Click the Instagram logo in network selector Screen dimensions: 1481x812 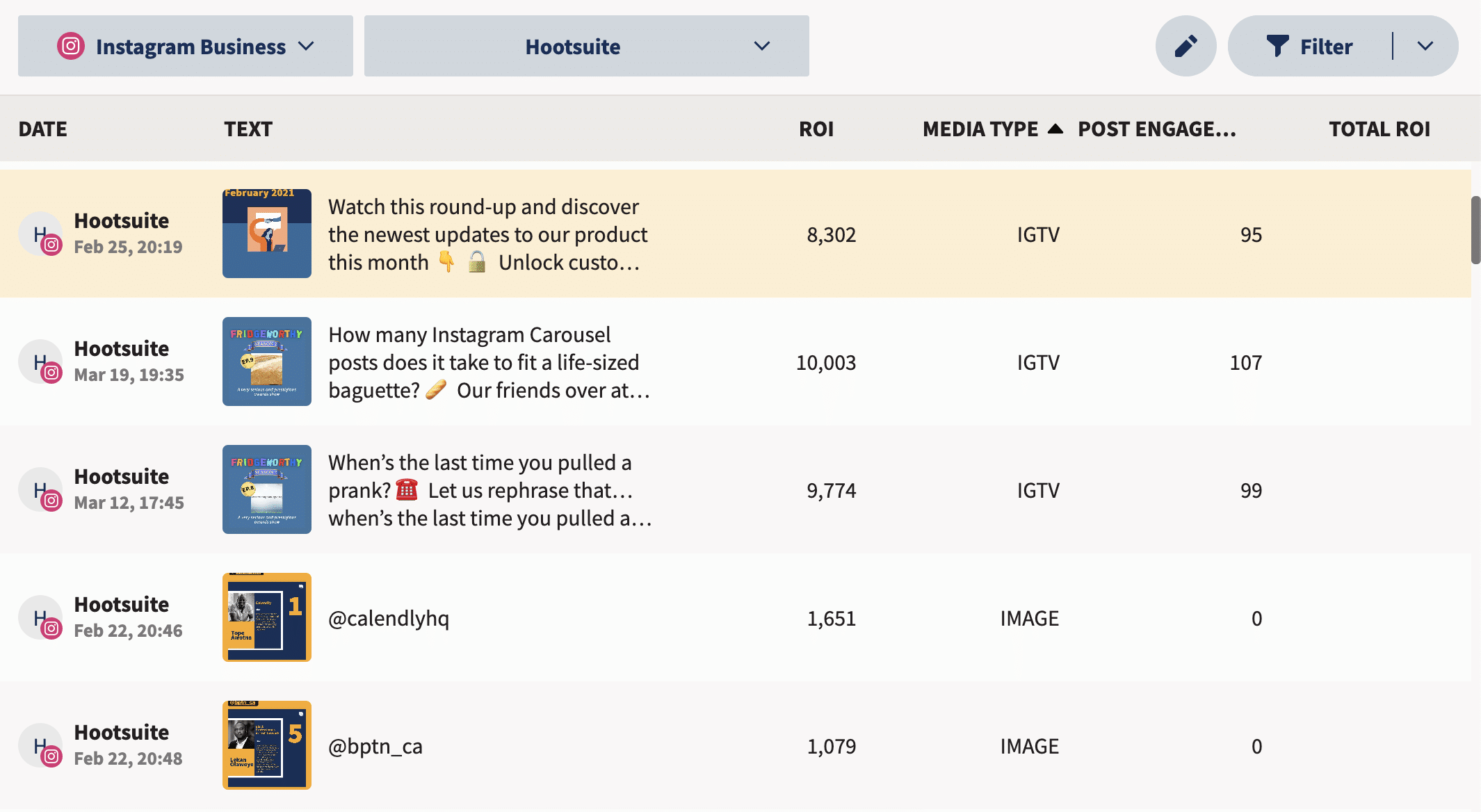point(71,46)
